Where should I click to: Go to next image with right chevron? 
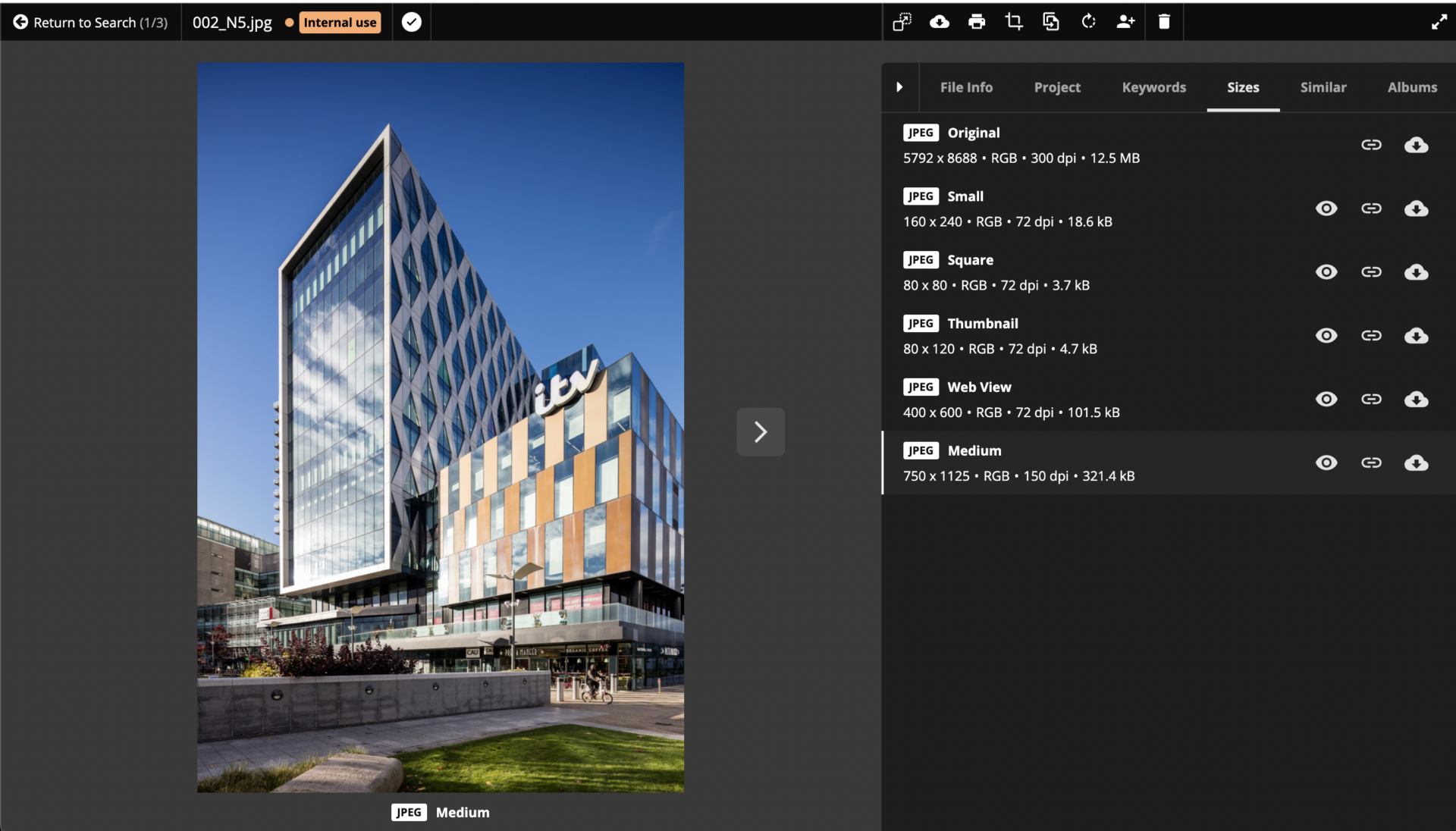tap(761, 432)
